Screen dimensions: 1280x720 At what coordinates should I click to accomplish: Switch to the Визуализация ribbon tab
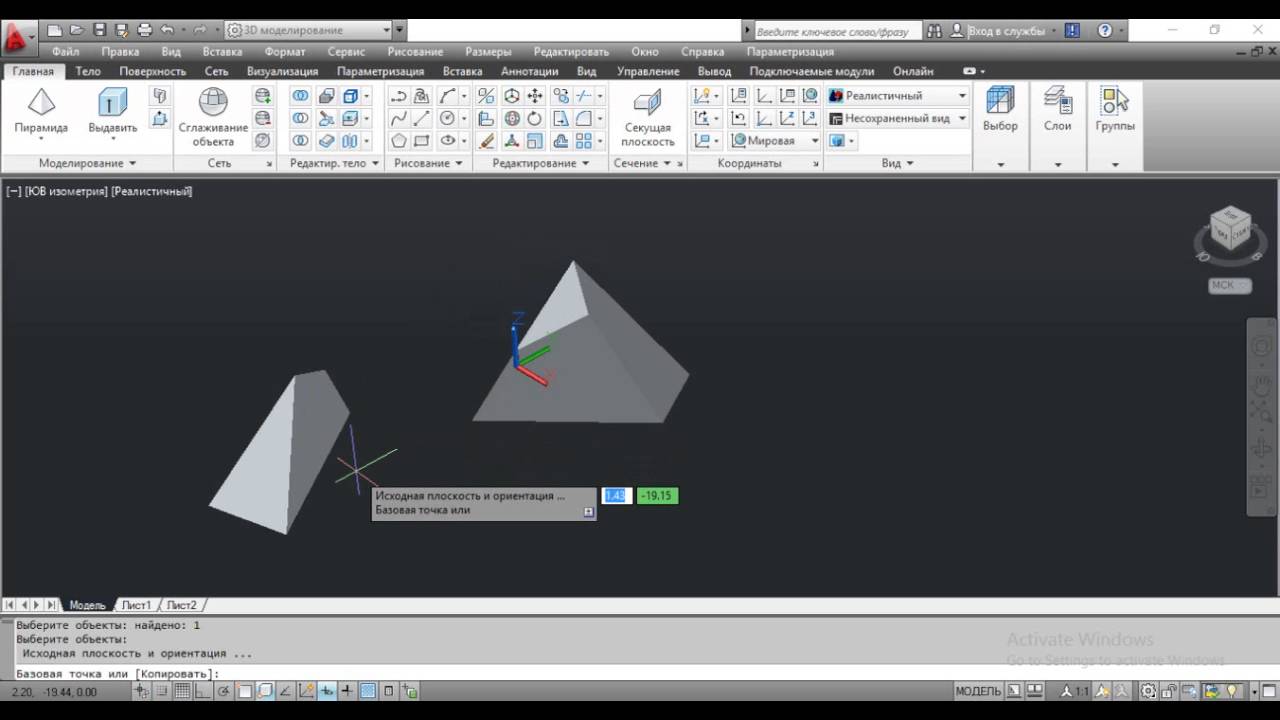[x=282, y=71]
